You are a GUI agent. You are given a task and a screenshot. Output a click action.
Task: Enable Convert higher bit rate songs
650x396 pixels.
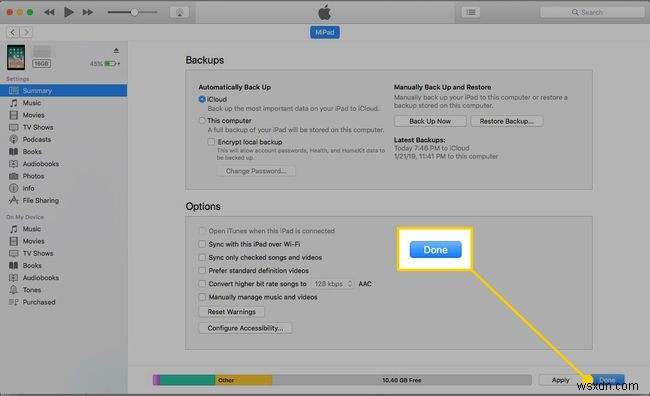point(202,284)
